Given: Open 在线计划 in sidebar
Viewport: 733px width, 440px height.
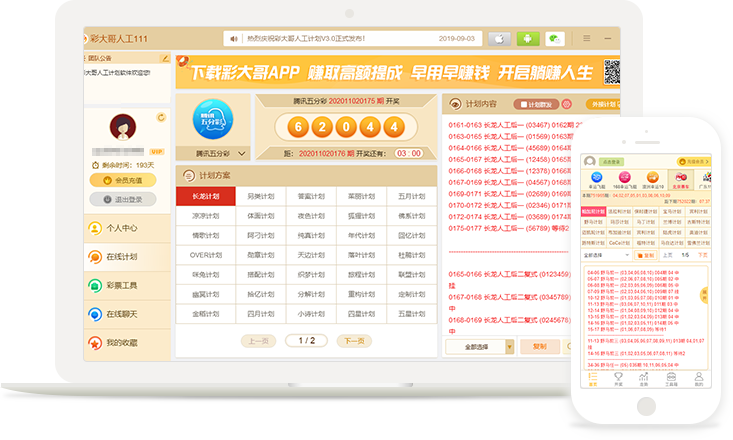Looking at the screenshot, I should click(127, 257).
